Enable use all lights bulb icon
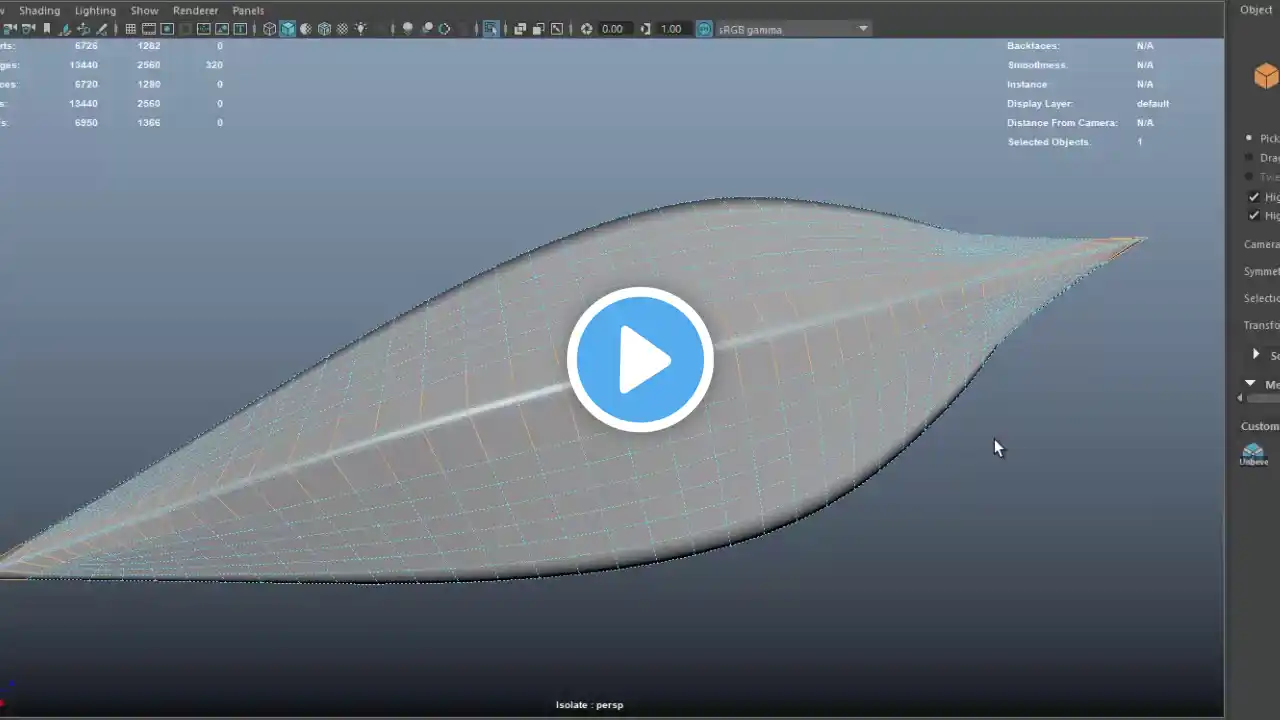This screenshot has width=1280, height=720. [x=360, y=29]
